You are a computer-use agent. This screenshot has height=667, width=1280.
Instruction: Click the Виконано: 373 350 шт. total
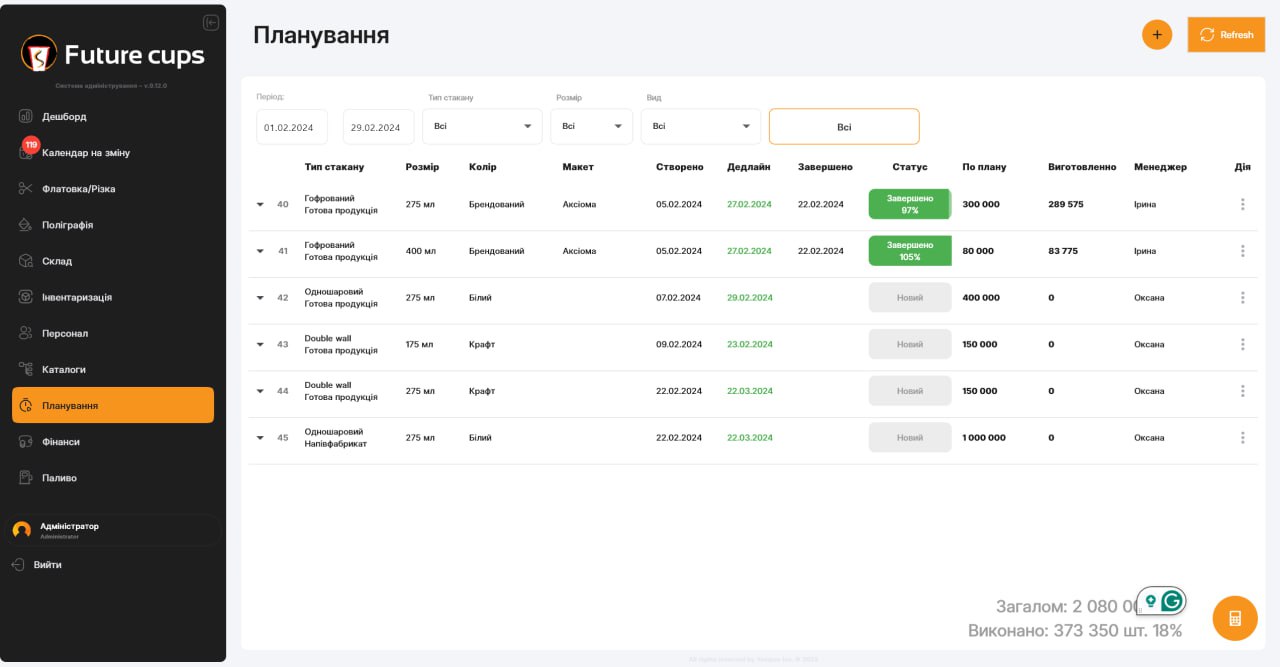pos(1075,631)
